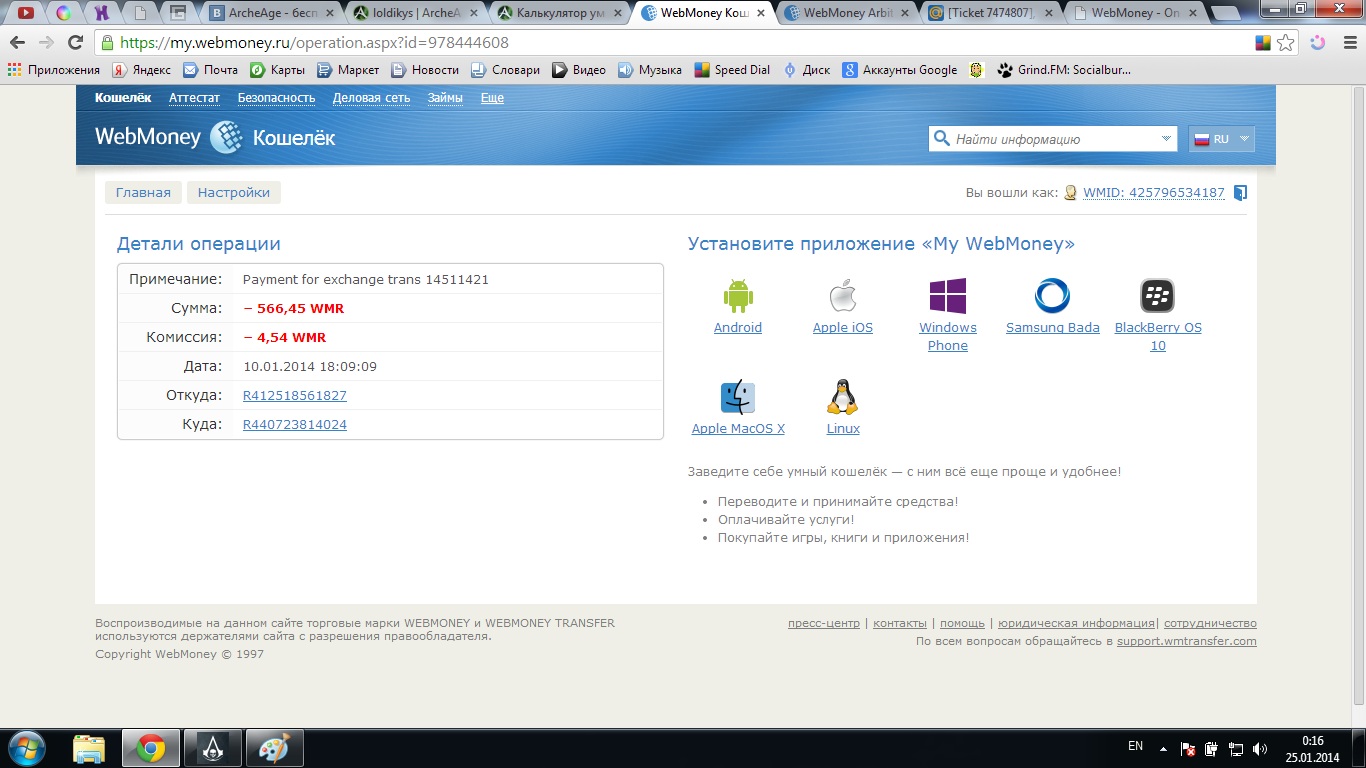Visit support.wmtransfer.com link

pos(1187,641)
